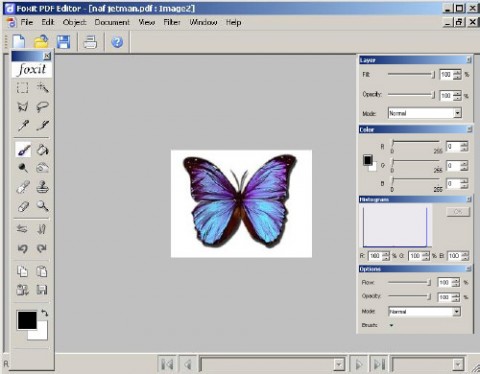The width and height of the screenshot is (480, 374).
Task: Go to the first page button
Action: click(x=167, y=364)
